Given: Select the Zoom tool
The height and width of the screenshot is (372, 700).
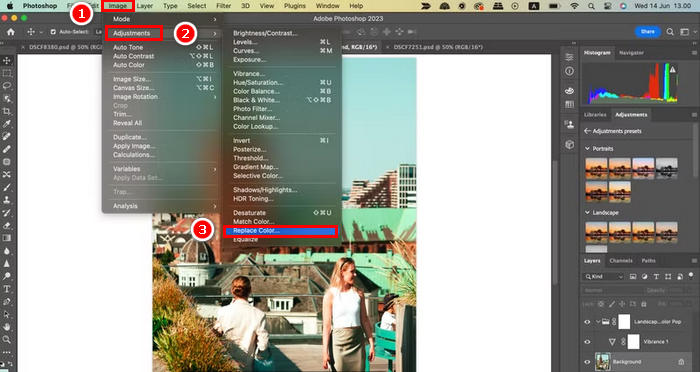Looking at the screenshot, I should click(x=7, y=340).
